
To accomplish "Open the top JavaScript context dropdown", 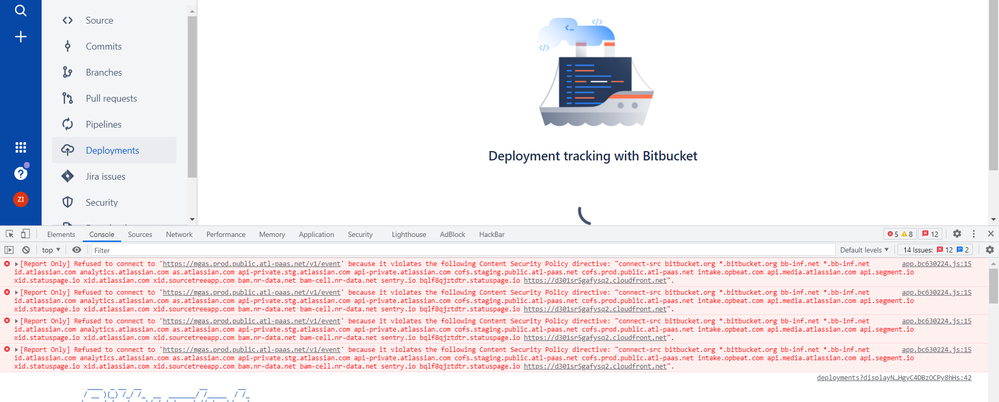I will point(50,250).
